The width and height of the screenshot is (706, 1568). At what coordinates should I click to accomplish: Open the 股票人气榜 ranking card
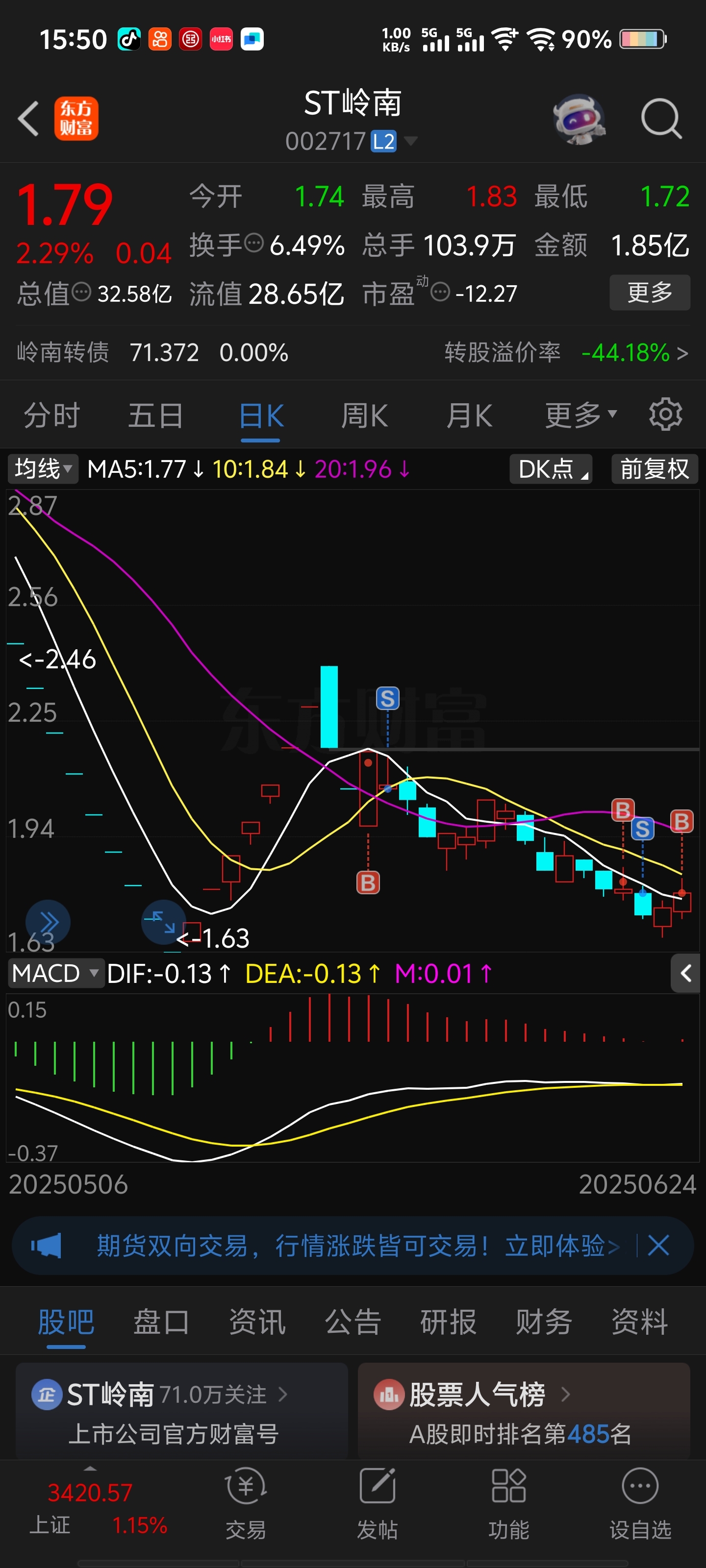524,1411
